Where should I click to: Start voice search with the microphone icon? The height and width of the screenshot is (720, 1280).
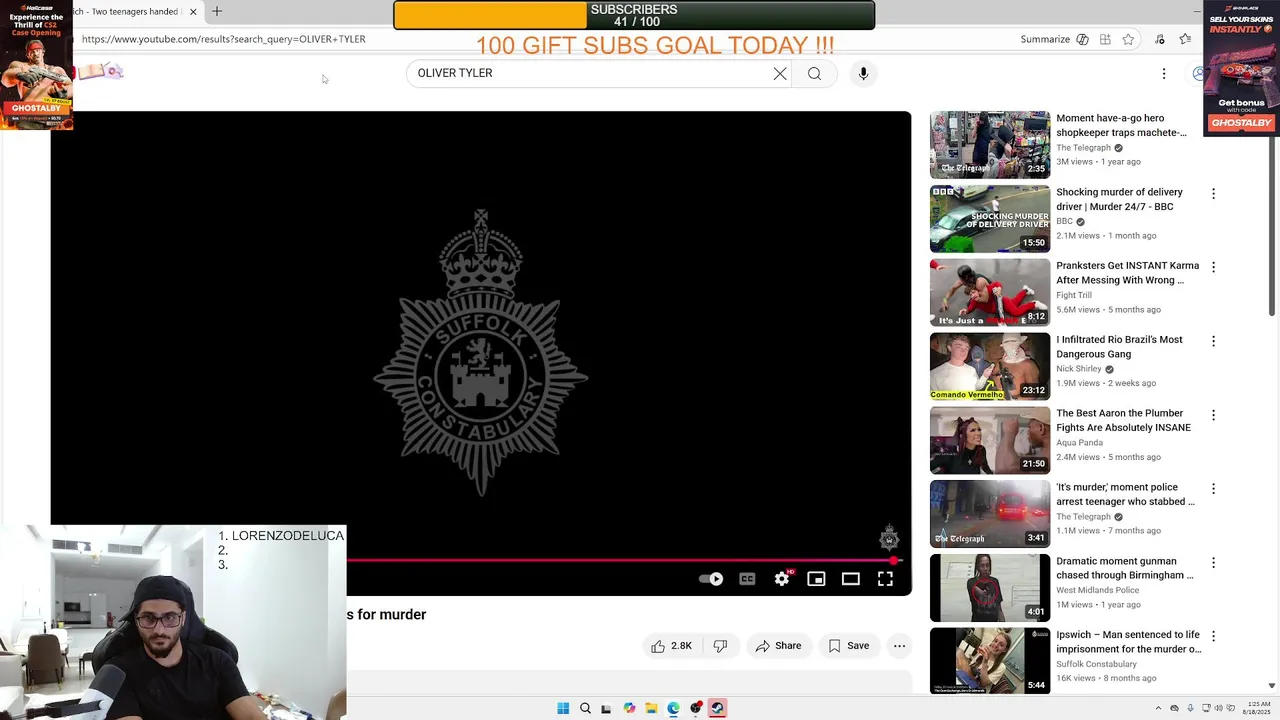coord(863,73)
